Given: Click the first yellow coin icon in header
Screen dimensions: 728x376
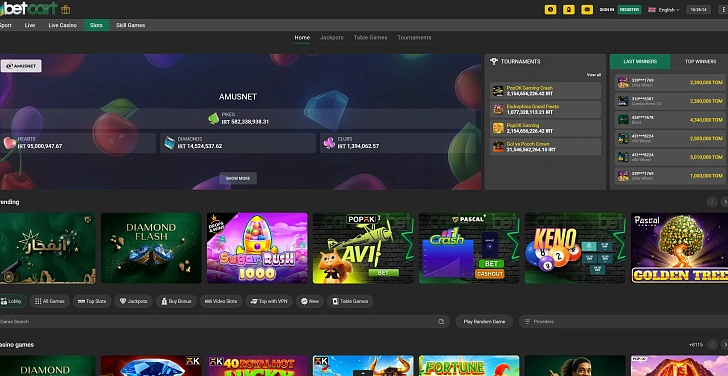Looking at the screenshot, I should 550,9.
